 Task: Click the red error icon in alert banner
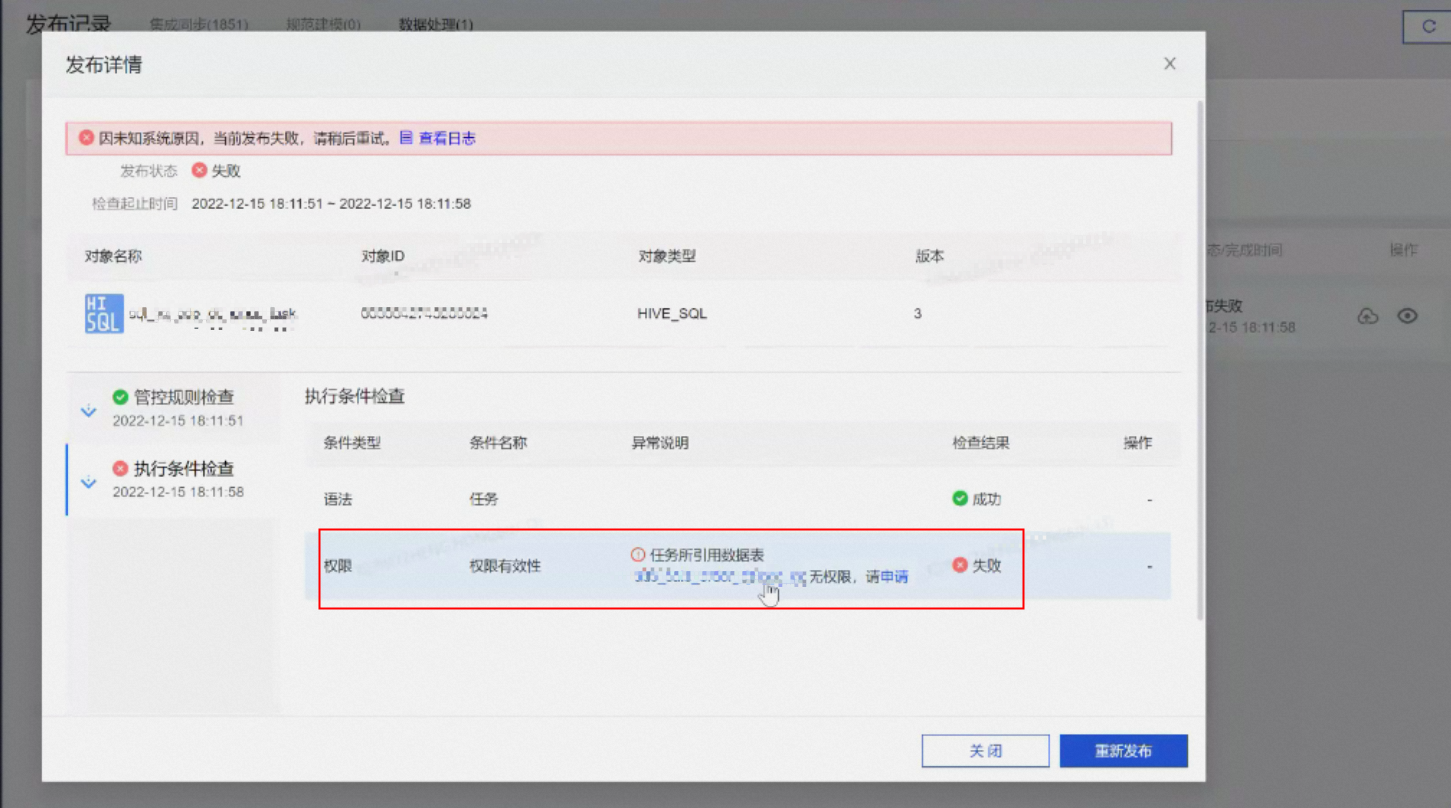[x=87, y=138]
